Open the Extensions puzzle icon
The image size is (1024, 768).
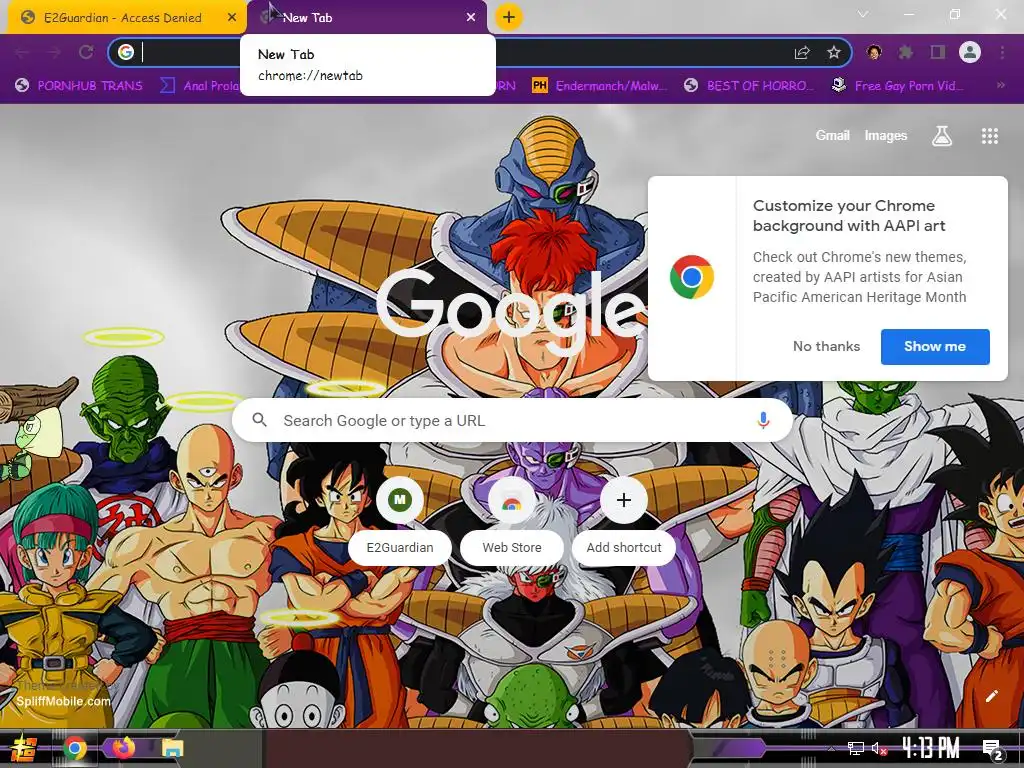tap(905, 52)
